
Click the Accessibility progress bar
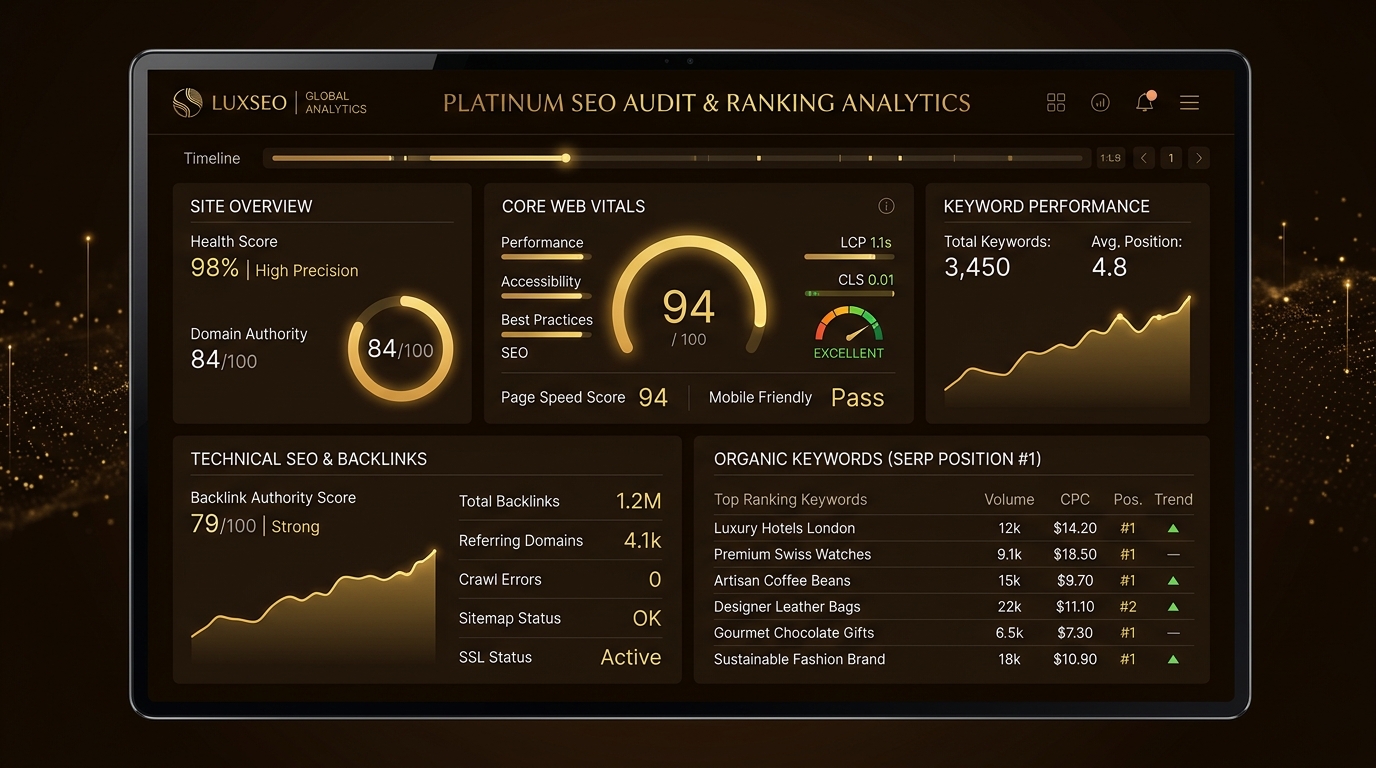point(546,296)
